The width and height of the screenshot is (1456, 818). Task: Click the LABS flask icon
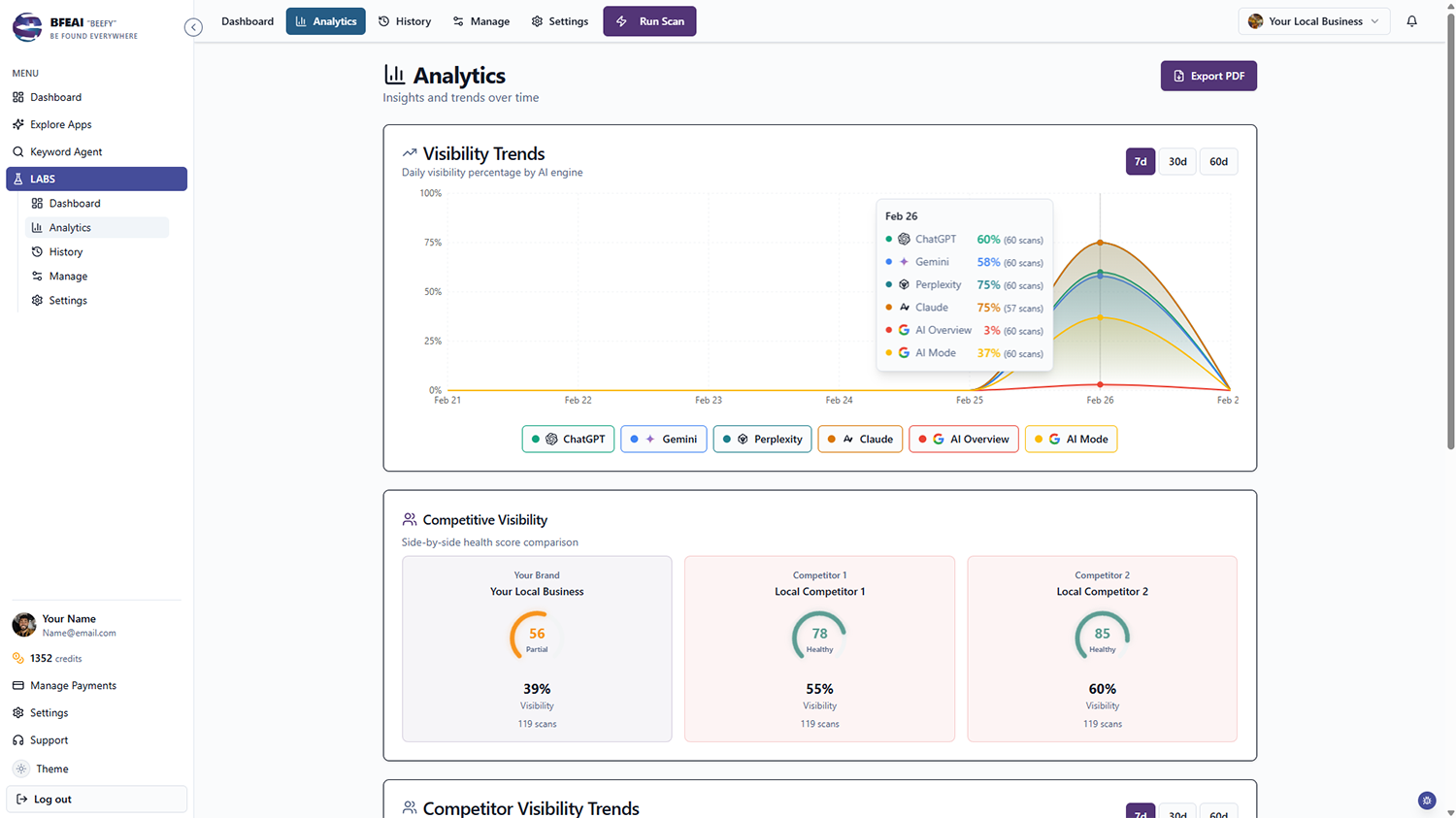tap(18, 179)
